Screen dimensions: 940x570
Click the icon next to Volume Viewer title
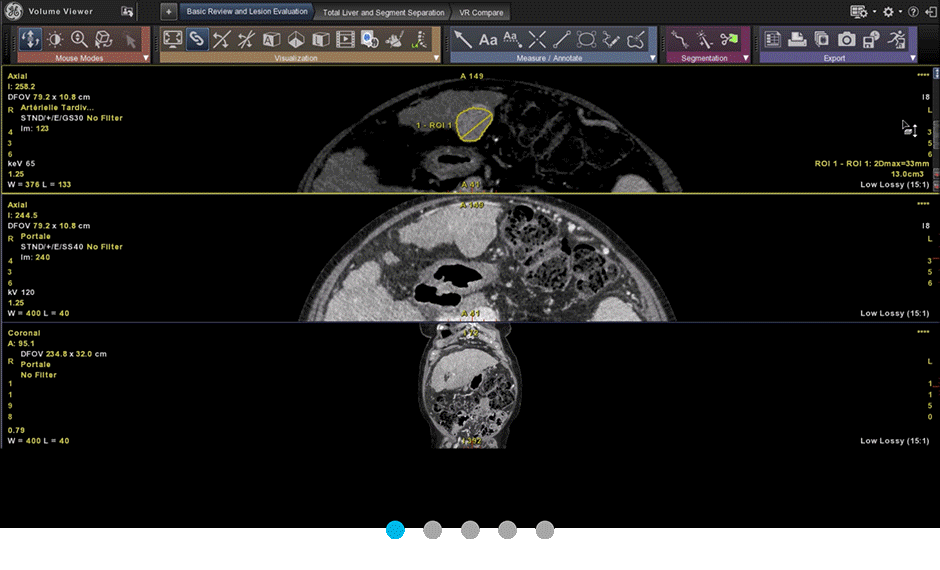tap(126, 11)
